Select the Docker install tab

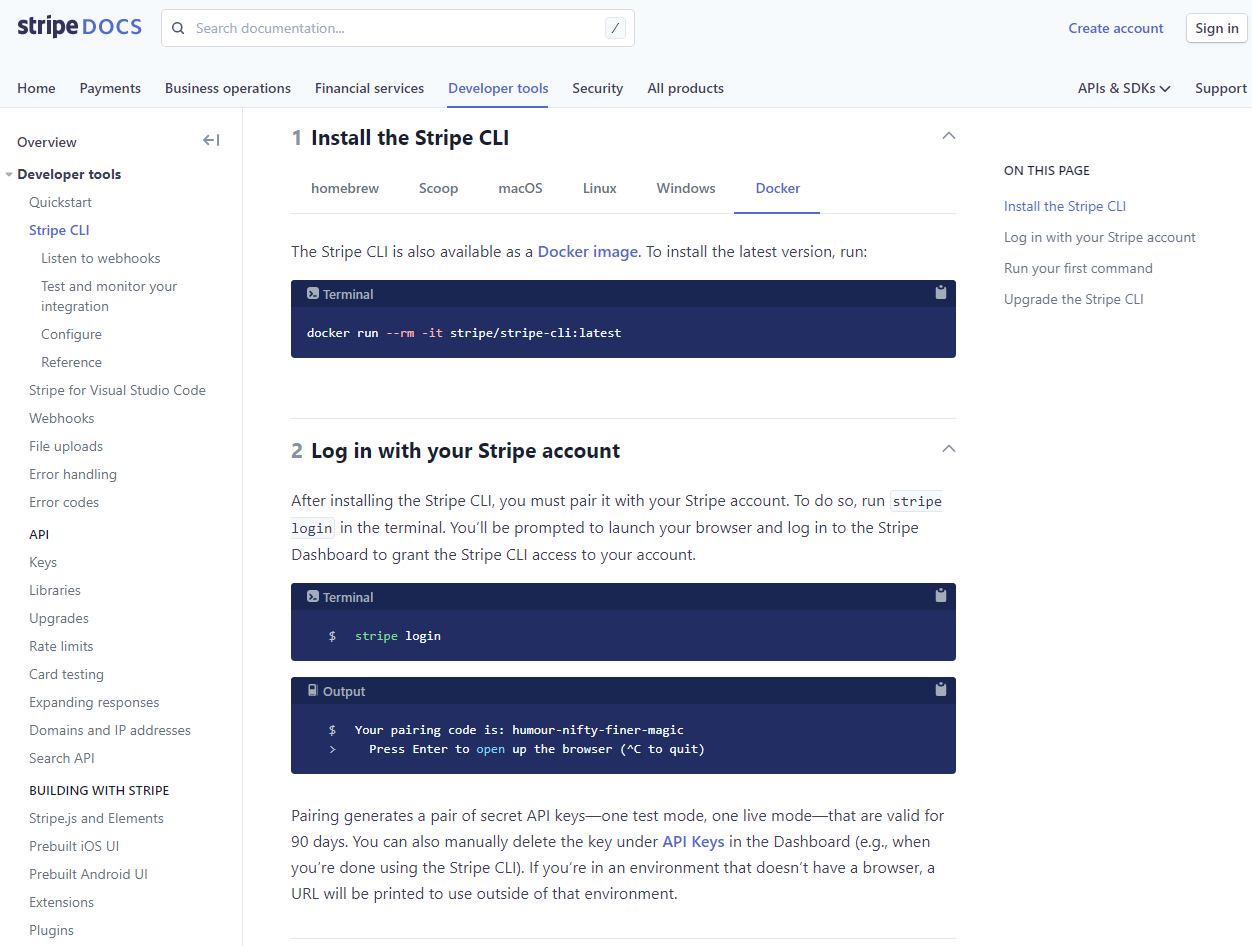coord(777,188)
